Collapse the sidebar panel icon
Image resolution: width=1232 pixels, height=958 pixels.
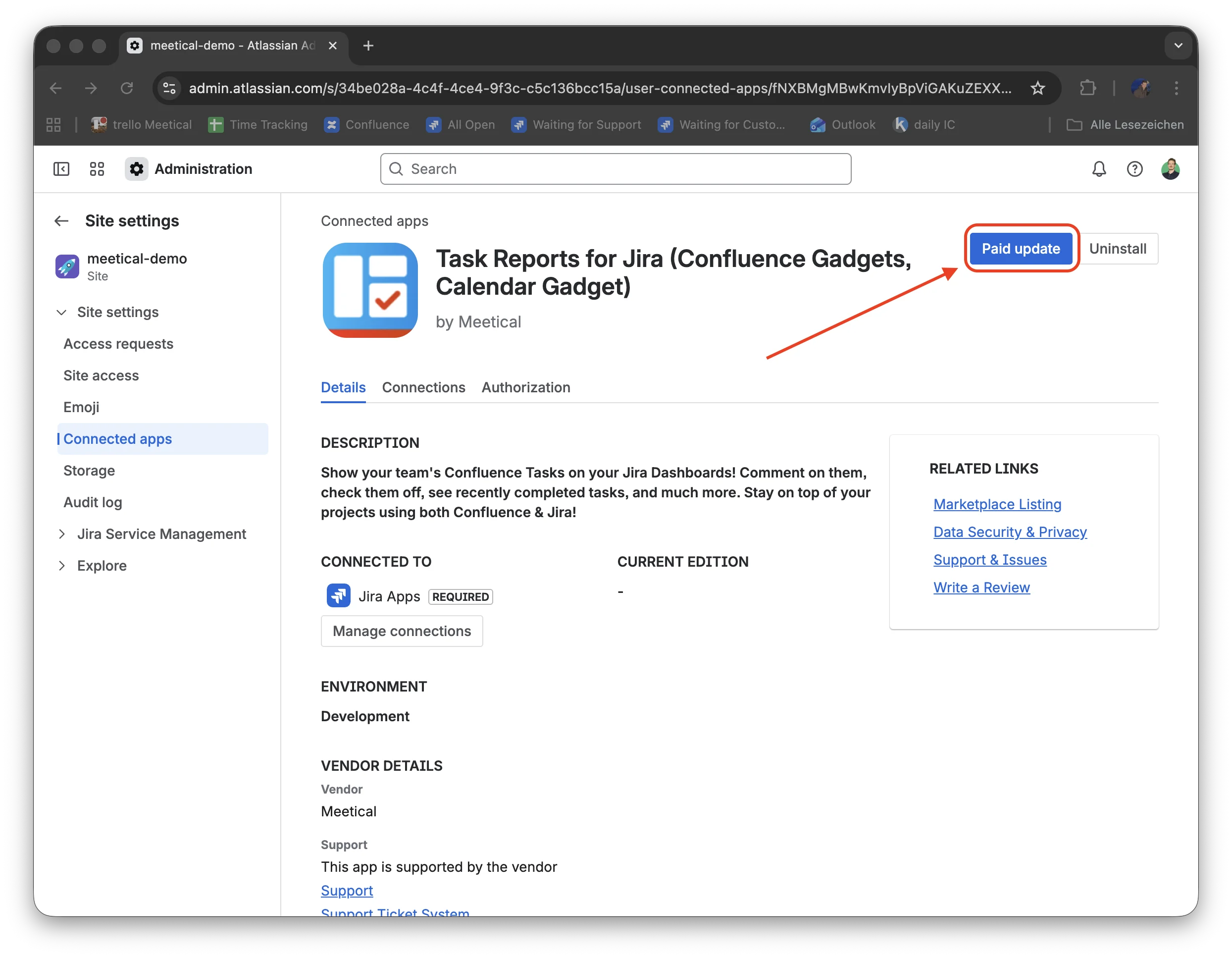(61, 169)
